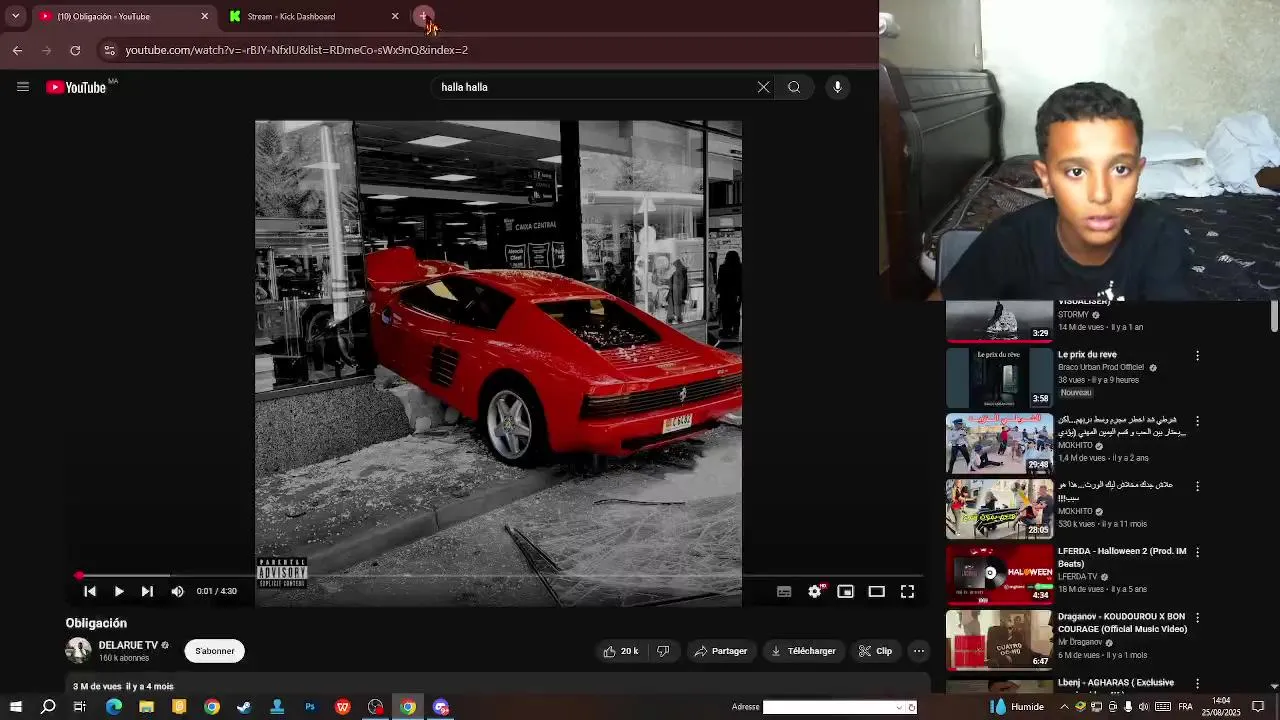Viewport: 1280px width, 720px height.
Task: Open YouTube guide hamburger menu
Action: (x=22, y=87)
